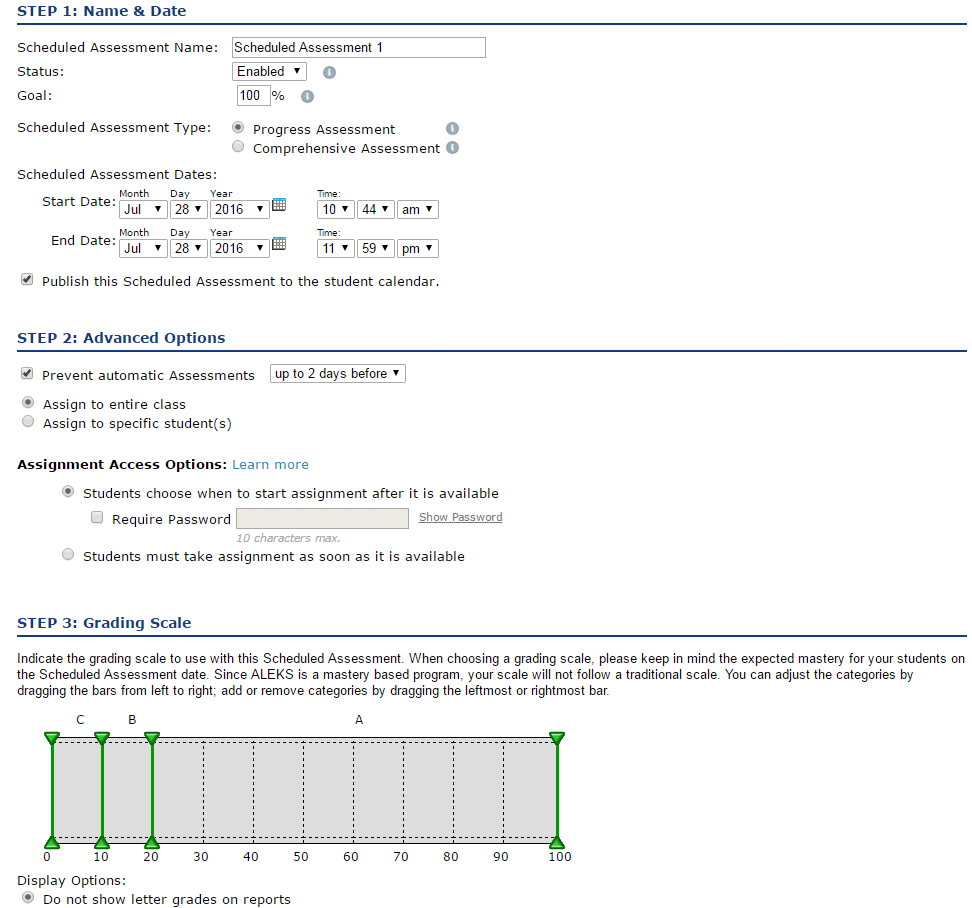Image resolution: width=972 pixels, height=908 pixels.
Task: Open End Date pm dropdown
Action: tap(418, 249)
